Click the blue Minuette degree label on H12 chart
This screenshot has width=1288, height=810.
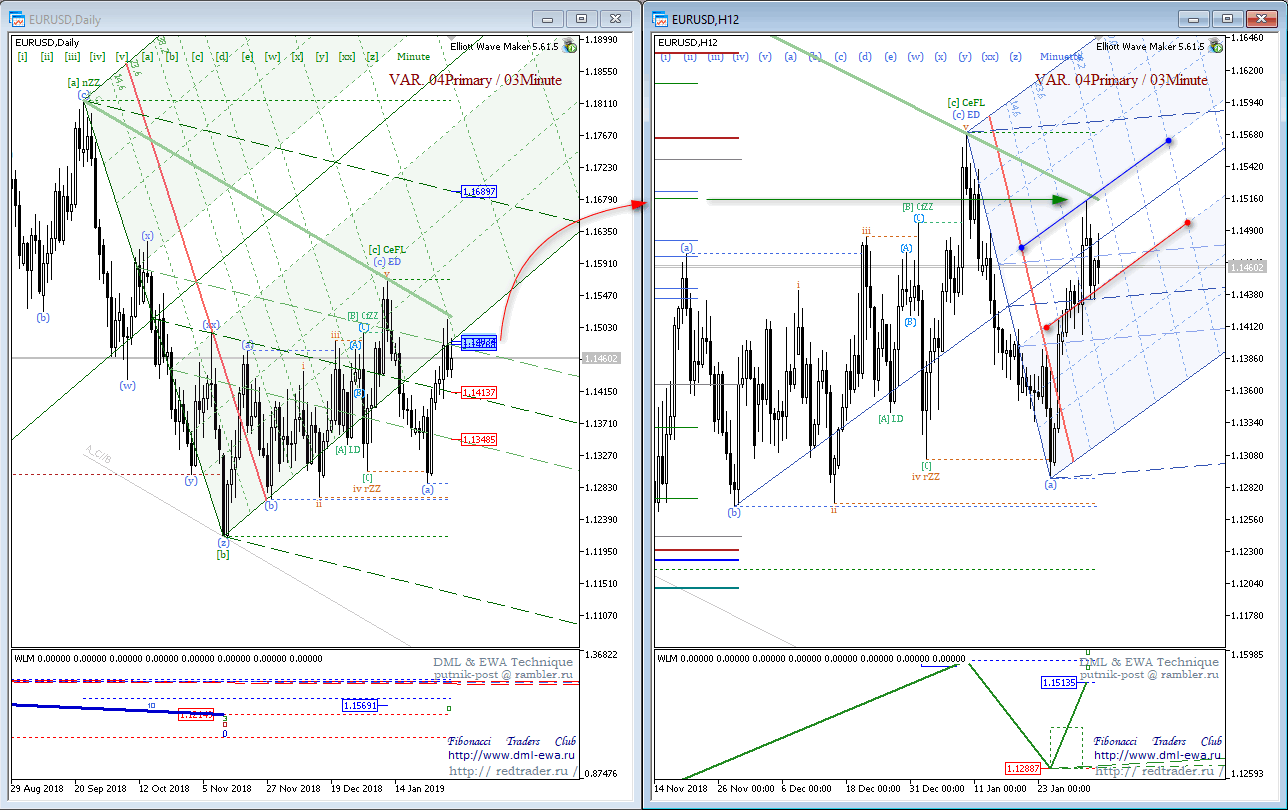click(1060, 57)
